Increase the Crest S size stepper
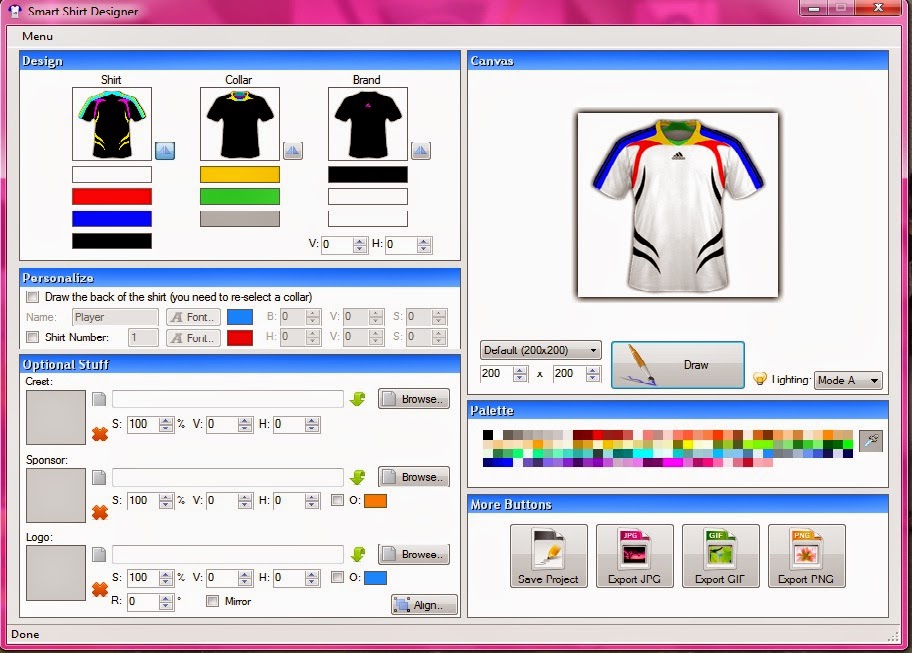The height and width of the screenshot is (653, 912). 166,420
